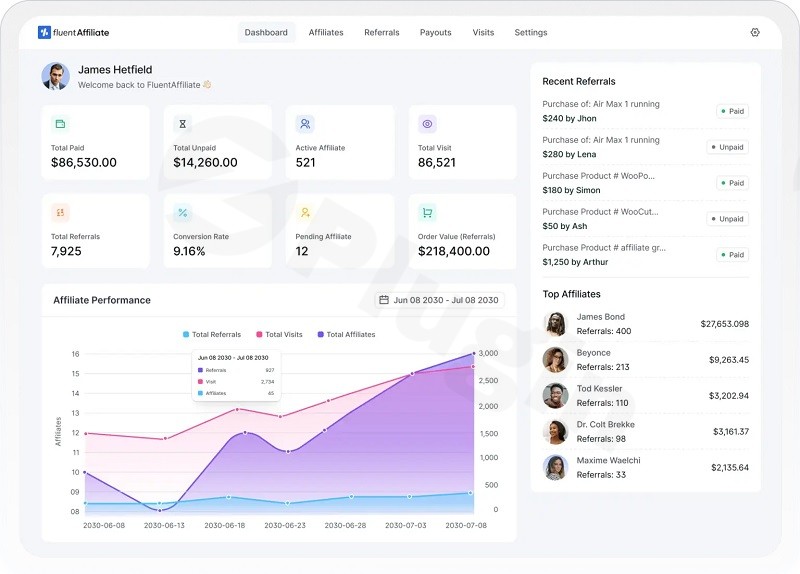Open settings gear icon at top right

(755, 32)
